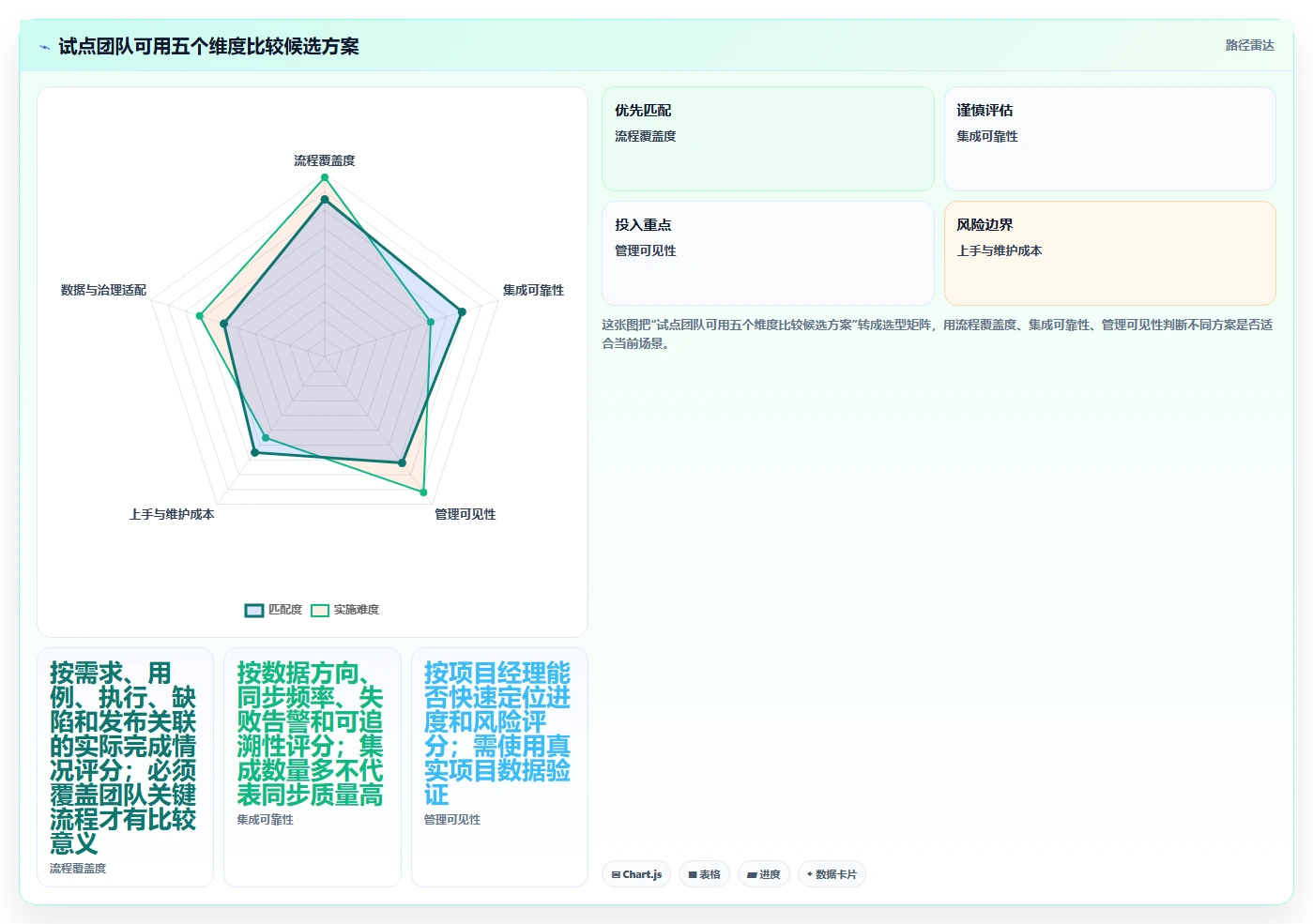Click the 进度 chip
This screenshot has height=924, width=1313.
[764, 874]
